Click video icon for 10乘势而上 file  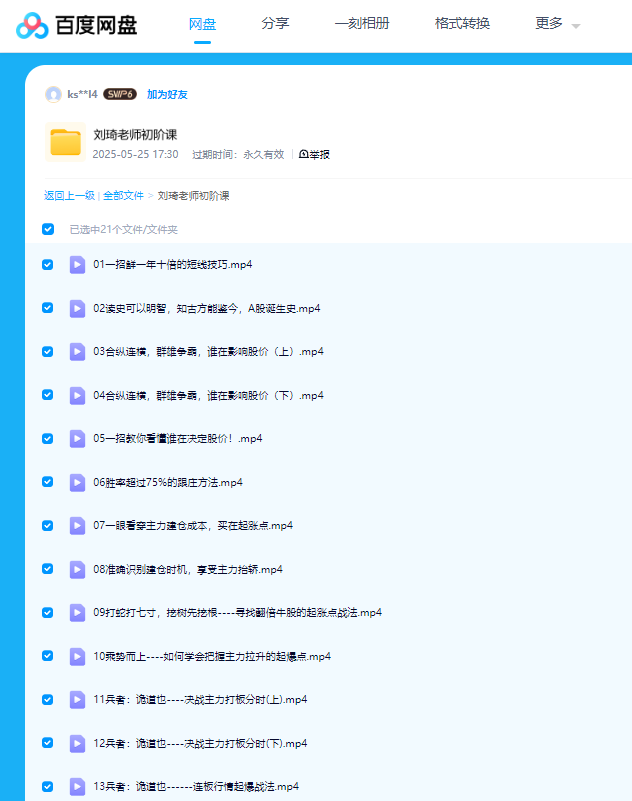tap(77, 656)
